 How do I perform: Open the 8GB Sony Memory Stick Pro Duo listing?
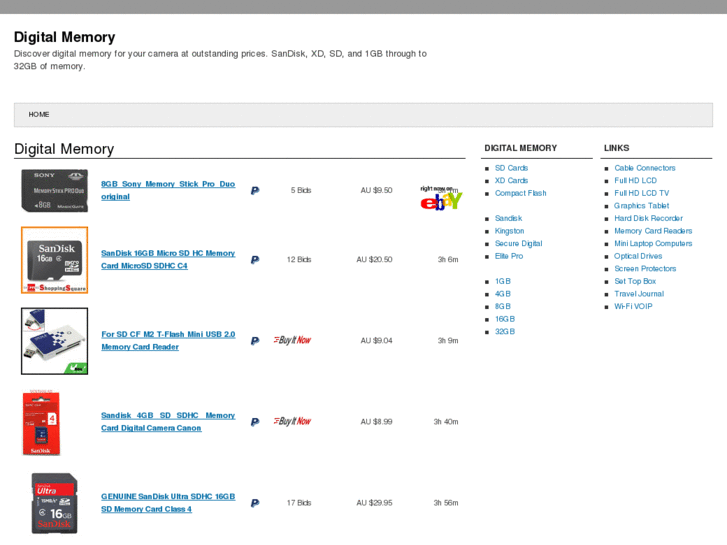point(168,190)
